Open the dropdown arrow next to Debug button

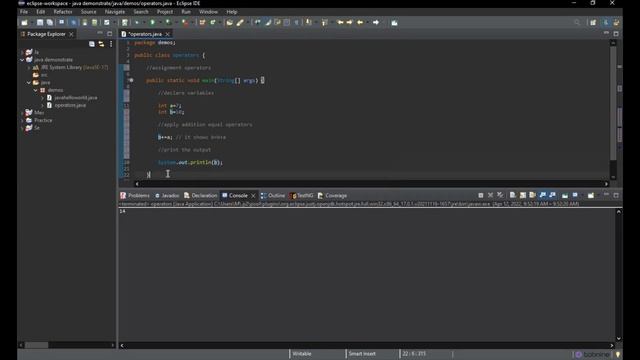tap(144, 23)
